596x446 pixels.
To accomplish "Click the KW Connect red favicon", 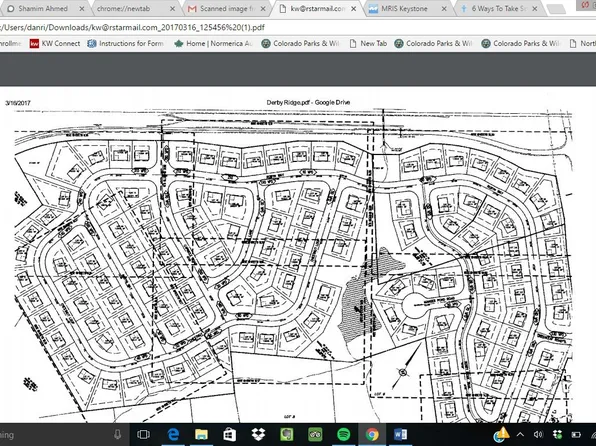I will tap(34, 44).
